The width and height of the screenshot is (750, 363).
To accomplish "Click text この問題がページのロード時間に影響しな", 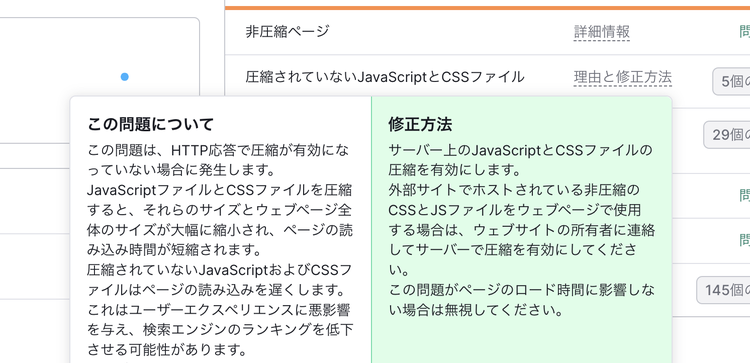I will pos(521,290).
